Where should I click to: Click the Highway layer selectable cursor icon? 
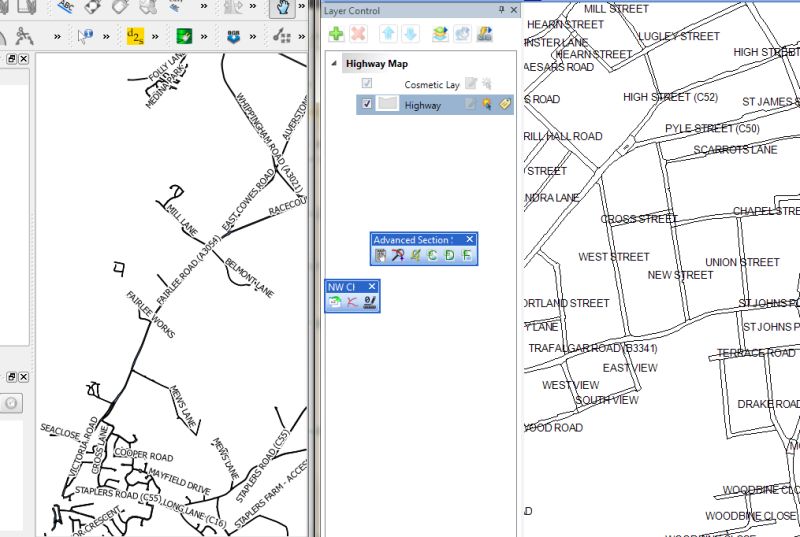[x=487, y=105]
